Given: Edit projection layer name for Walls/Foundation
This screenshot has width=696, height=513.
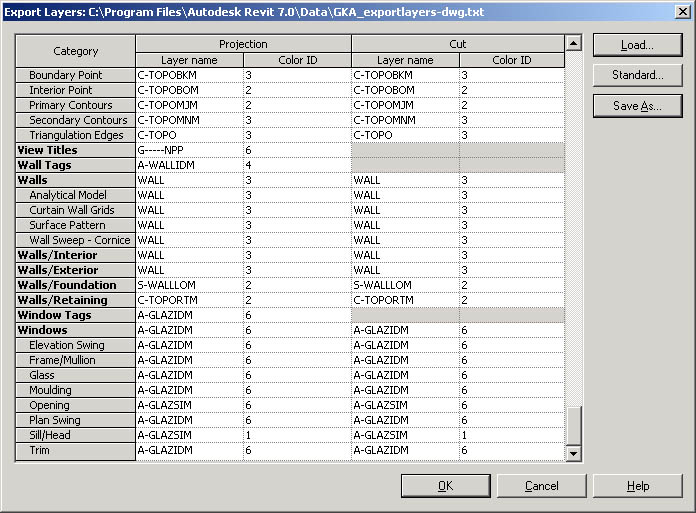Looking at the screenshot, I should click(x=189, y=285).
